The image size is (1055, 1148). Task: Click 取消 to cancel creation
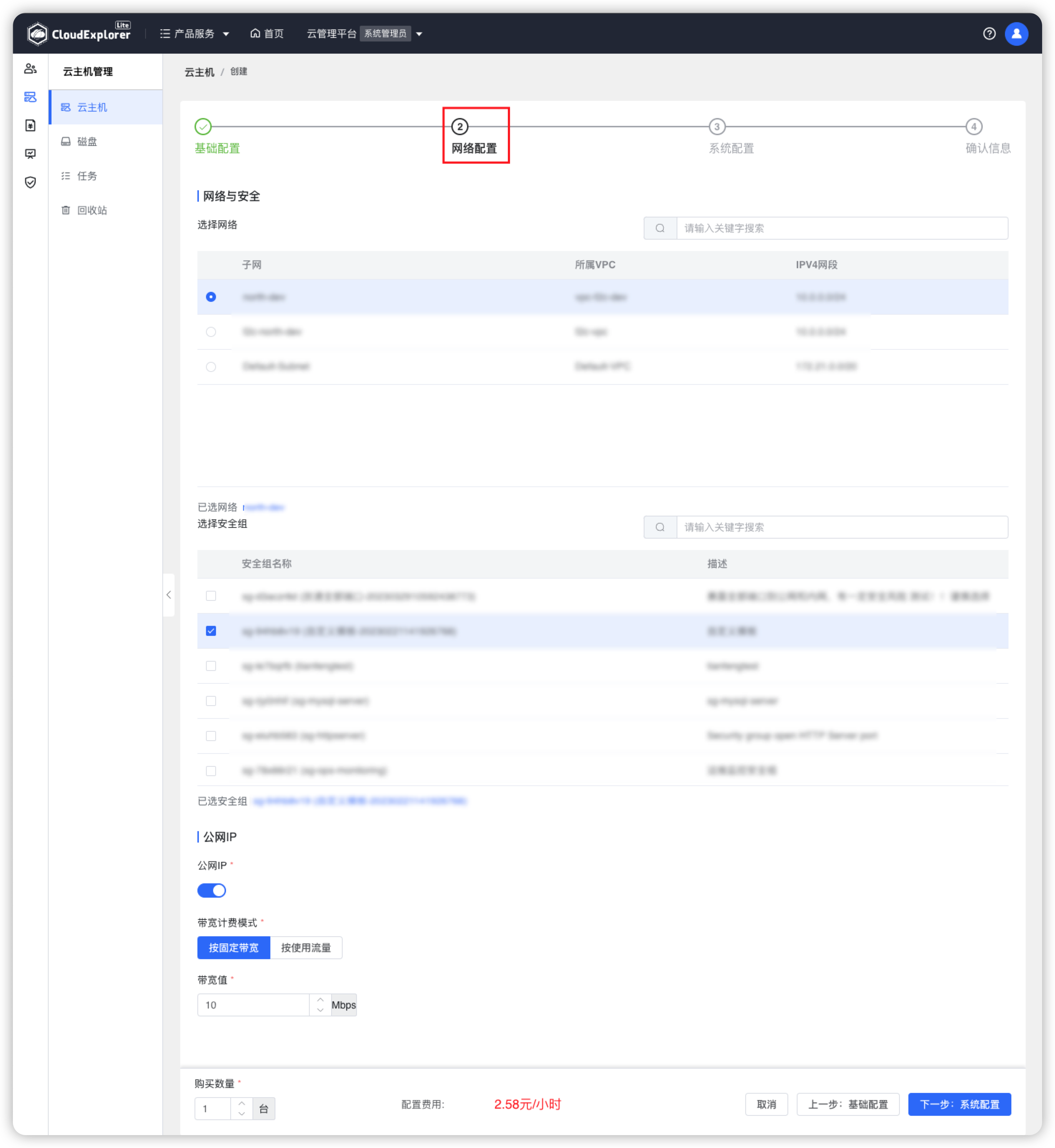point(766,1105)
